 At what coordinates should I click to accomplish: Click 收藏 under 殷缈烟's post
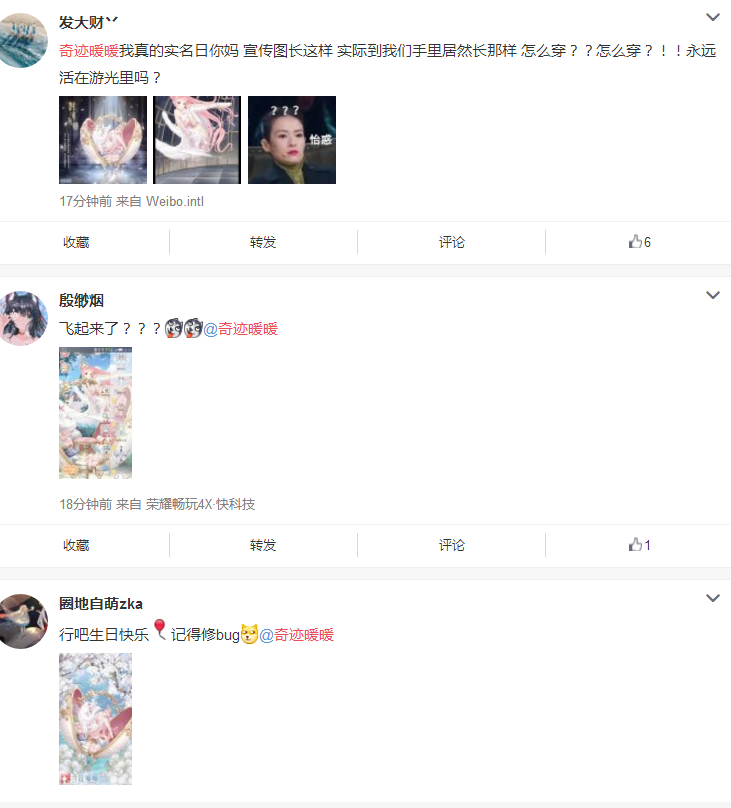click(76, 545)
